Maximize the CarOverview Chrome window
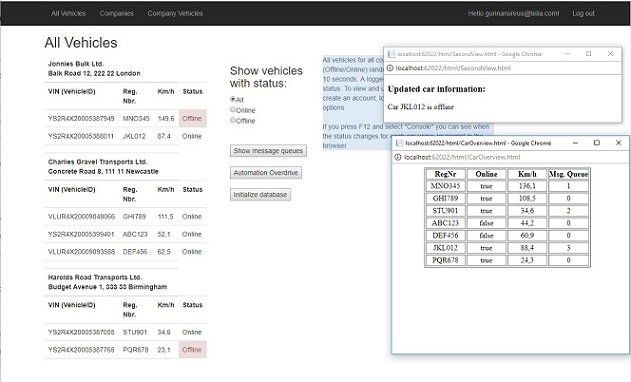Image resolution: width=631 pixels, height=382 pixels. [597, 143]
